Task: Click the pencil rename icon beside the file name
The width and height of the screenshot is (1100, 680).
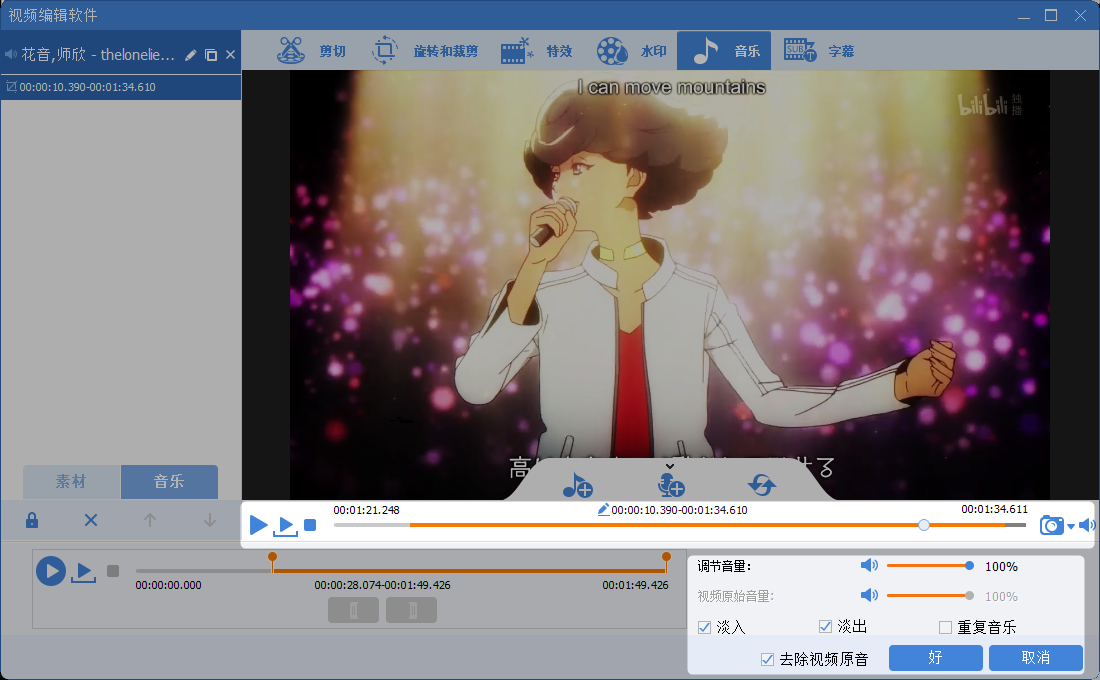Action: coord(190,55)
